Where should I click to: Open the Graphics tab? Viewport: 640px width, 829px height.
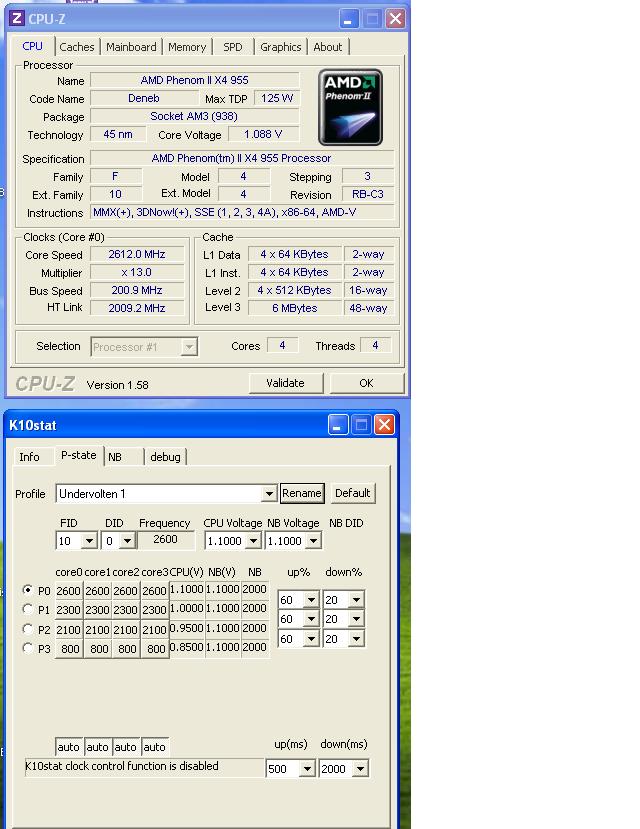pyautogui.click(x=281, y=47)
